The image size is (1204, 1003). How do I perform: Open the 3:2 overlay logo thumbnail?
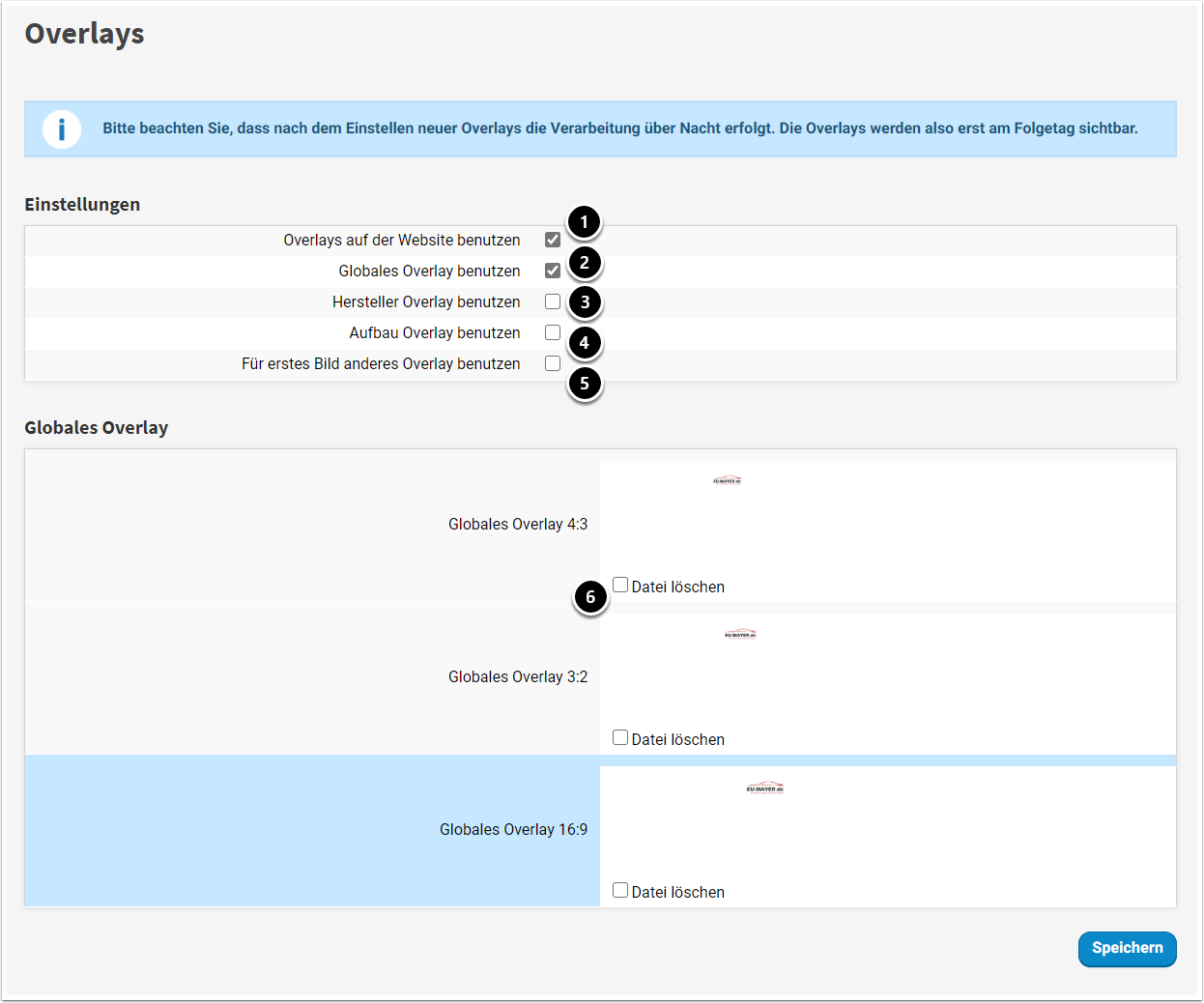tap(740, 635)
